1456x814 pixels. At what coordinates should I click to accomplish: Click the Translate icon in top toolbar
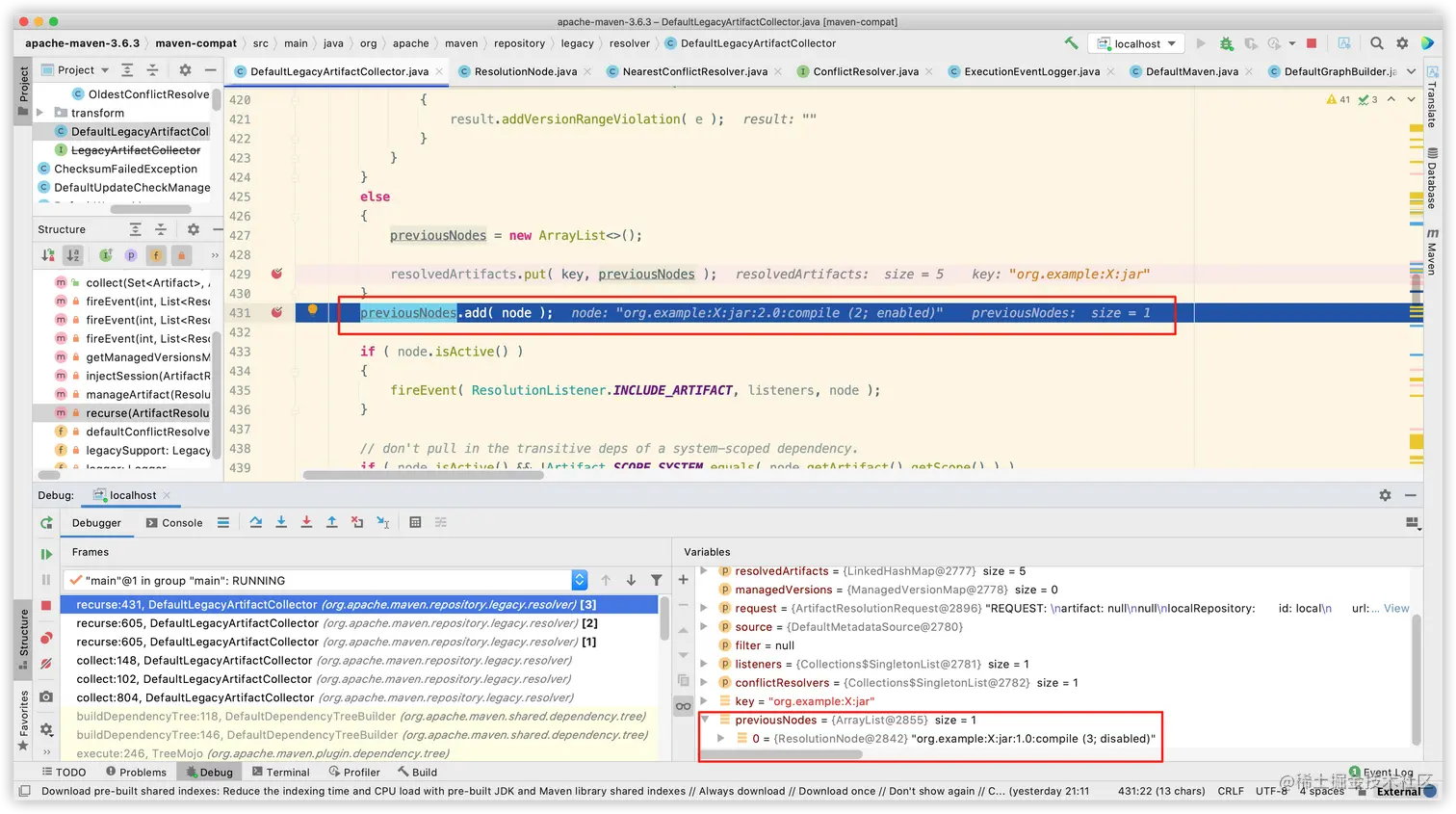coord(1344,43)
